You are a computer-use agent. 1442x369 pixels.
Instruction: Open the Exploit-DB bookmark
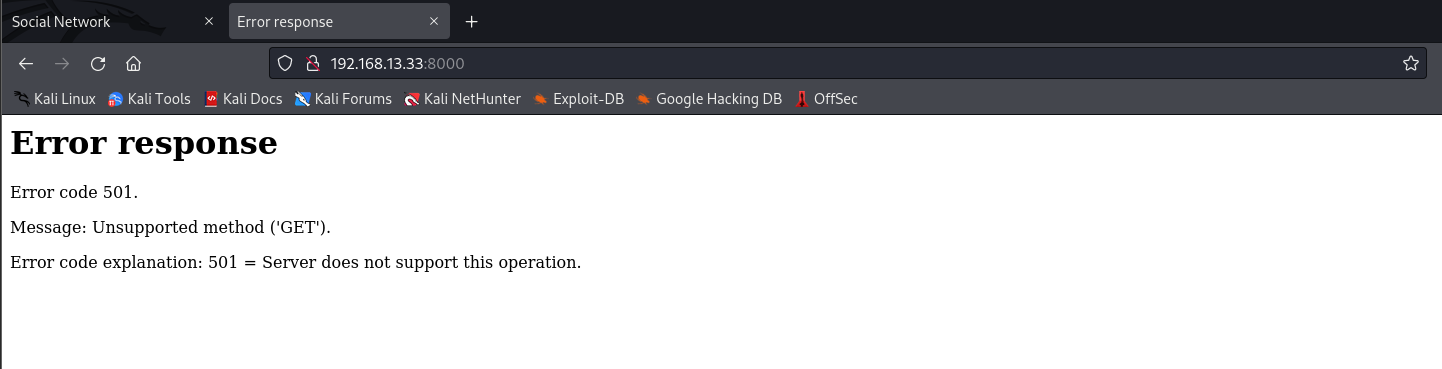pos(578,99)
